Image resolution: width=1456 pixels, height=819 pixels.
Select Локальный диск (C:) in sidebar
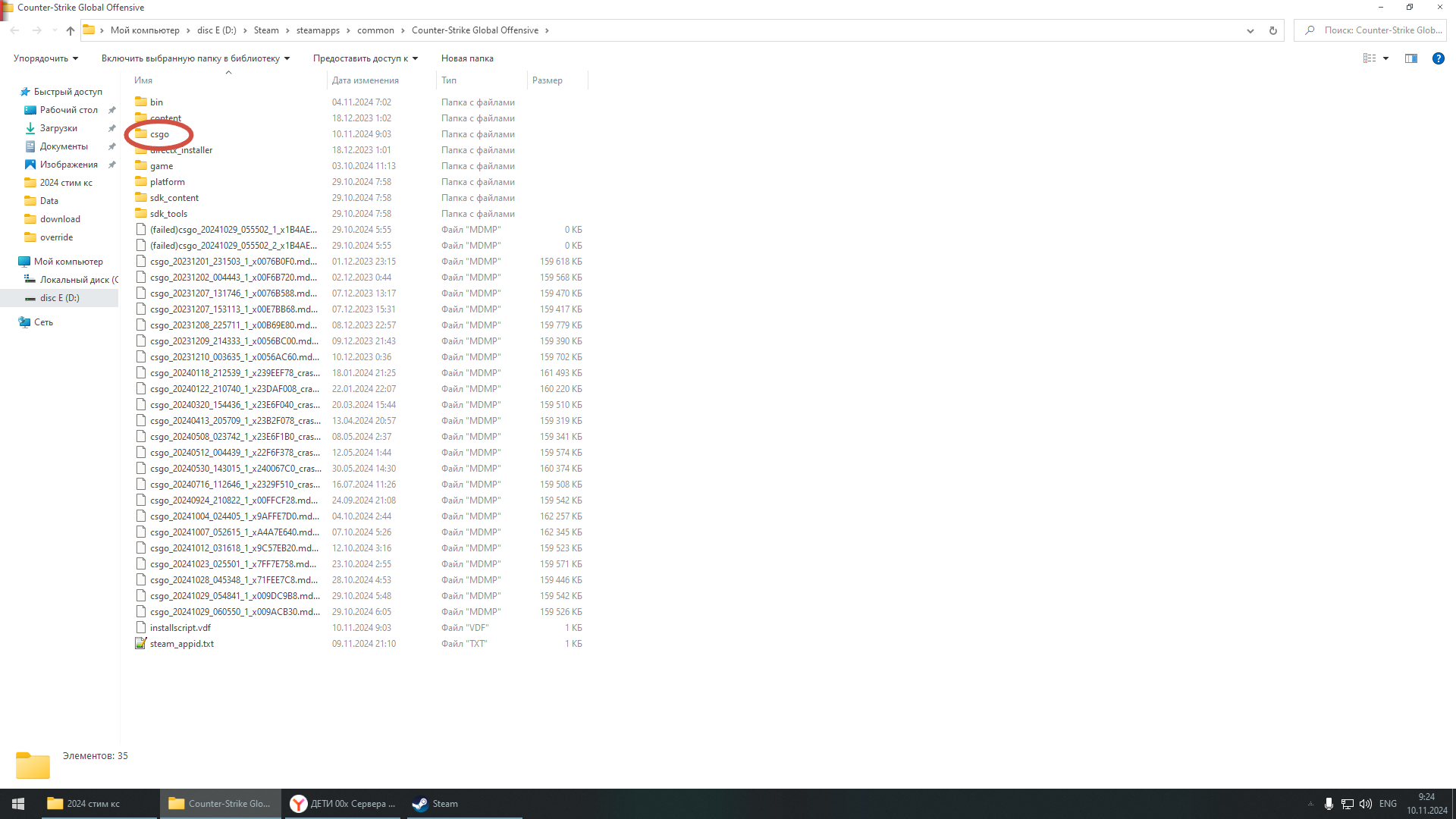point(79,280)
